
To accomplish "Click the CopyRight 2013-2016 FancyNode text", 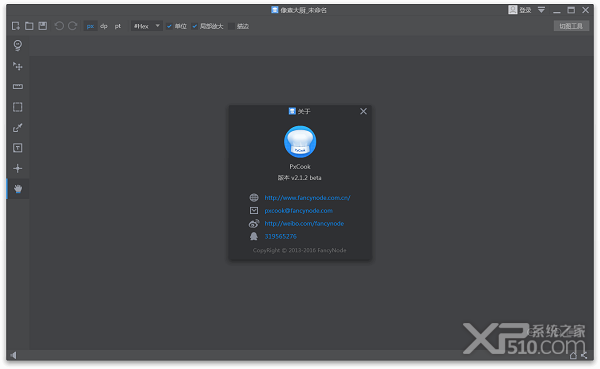I will pos(300,250).
